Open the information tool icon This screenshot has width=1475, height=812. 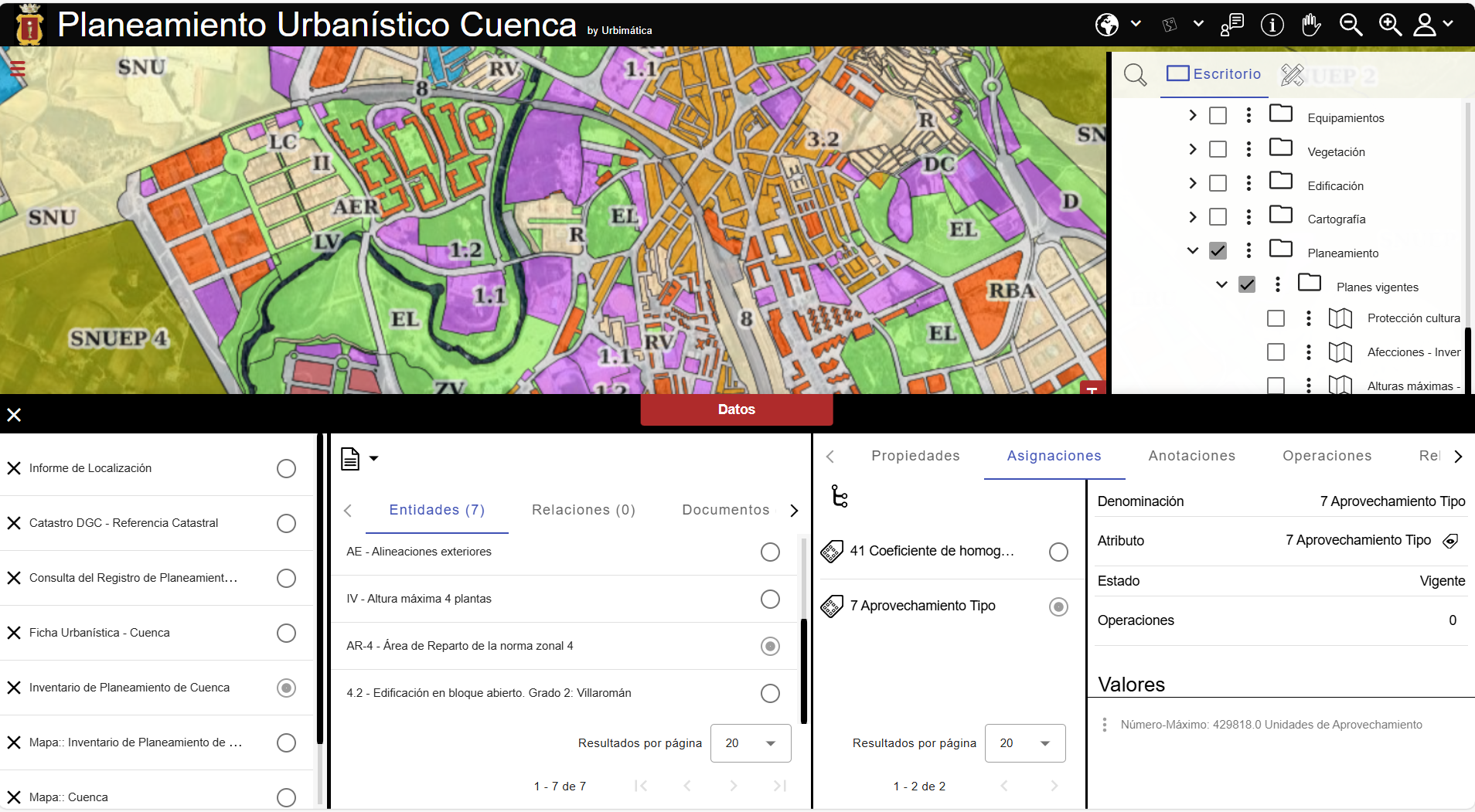coord(1272,25)
